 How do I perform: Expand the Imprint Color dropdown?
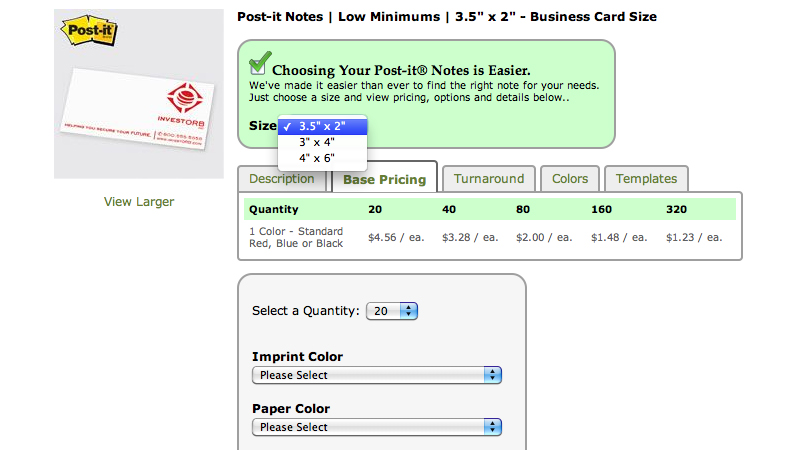coord(376,375)
